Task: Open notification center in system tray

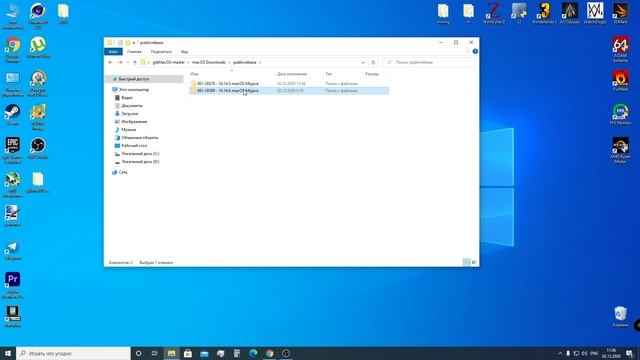Action: pos(629,353)
